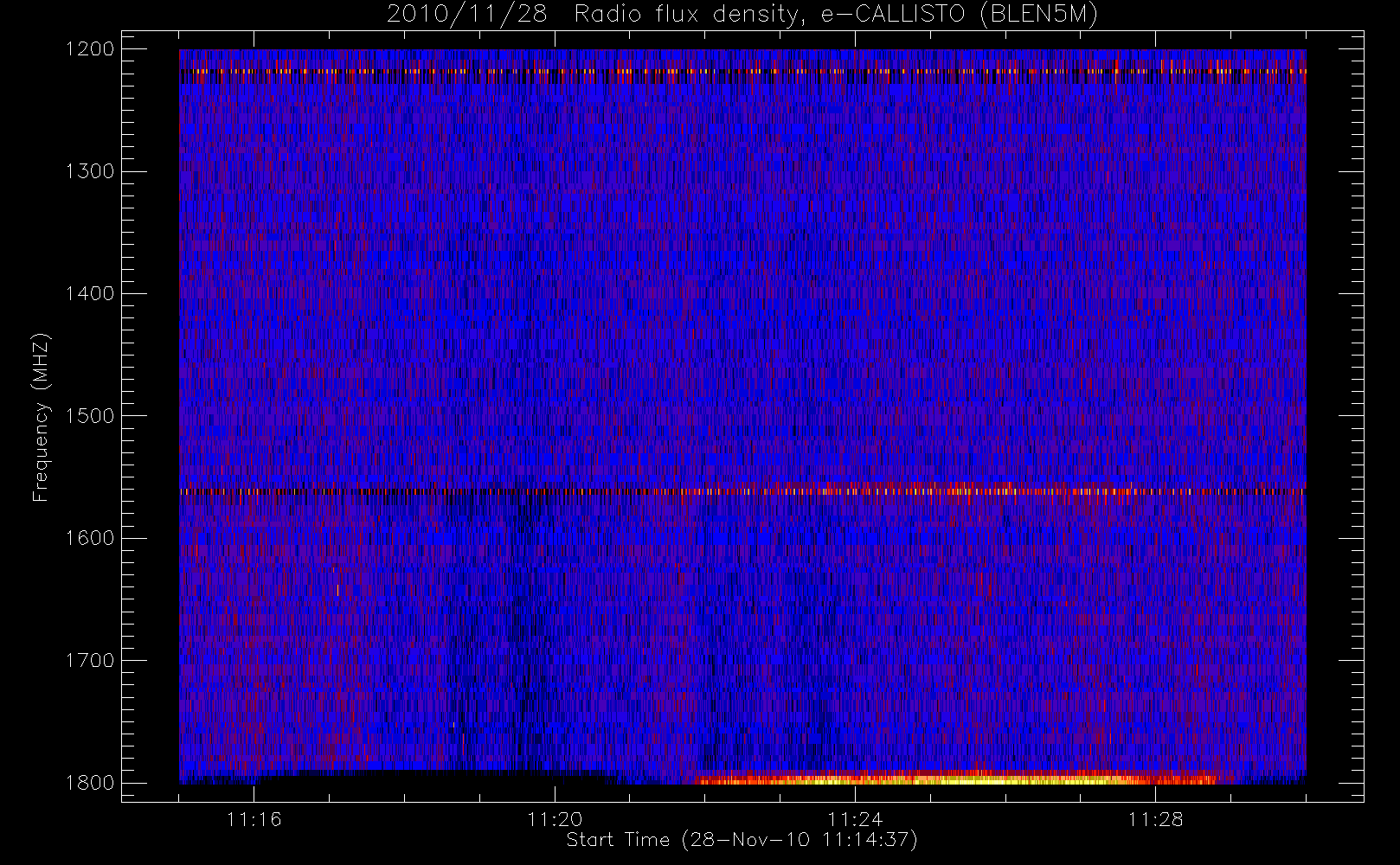
Task: Click the 11:20 time tick label
Action: [555, 819]
